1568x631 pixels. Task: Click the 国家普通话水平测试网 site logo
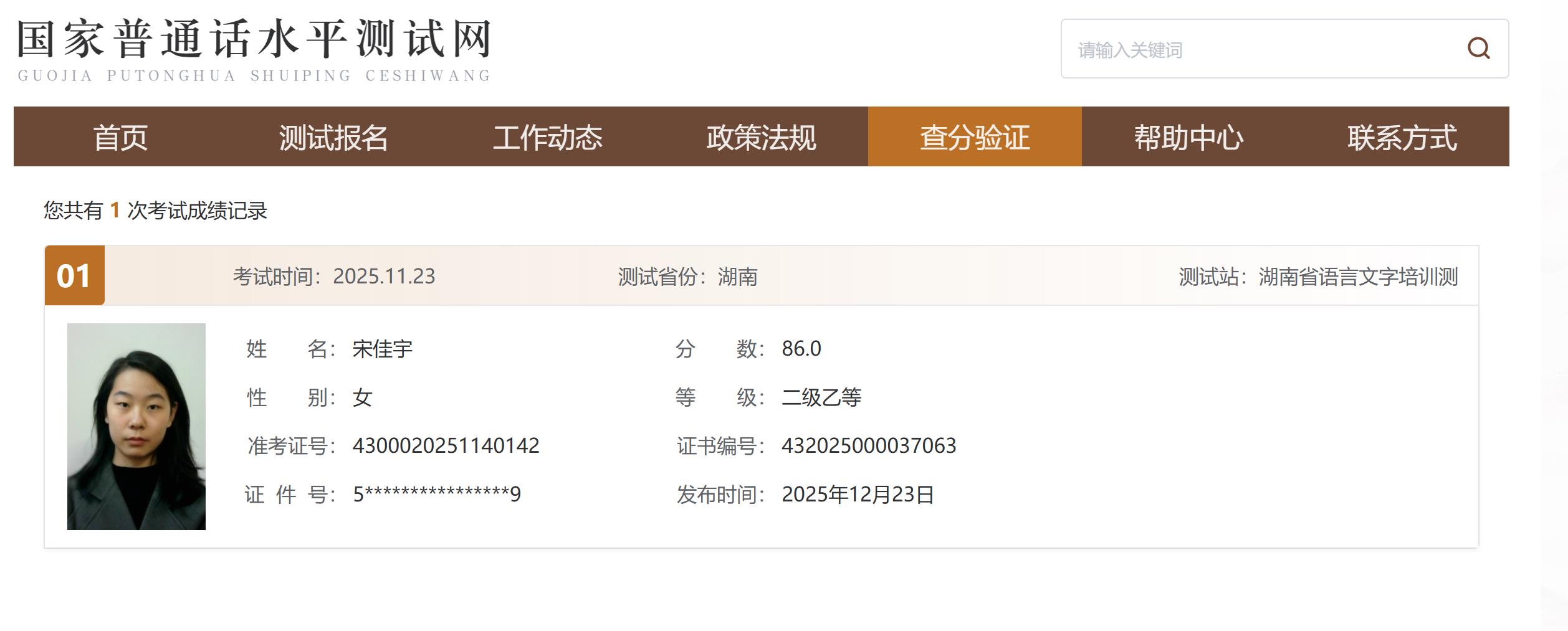[x=254, y=50]
